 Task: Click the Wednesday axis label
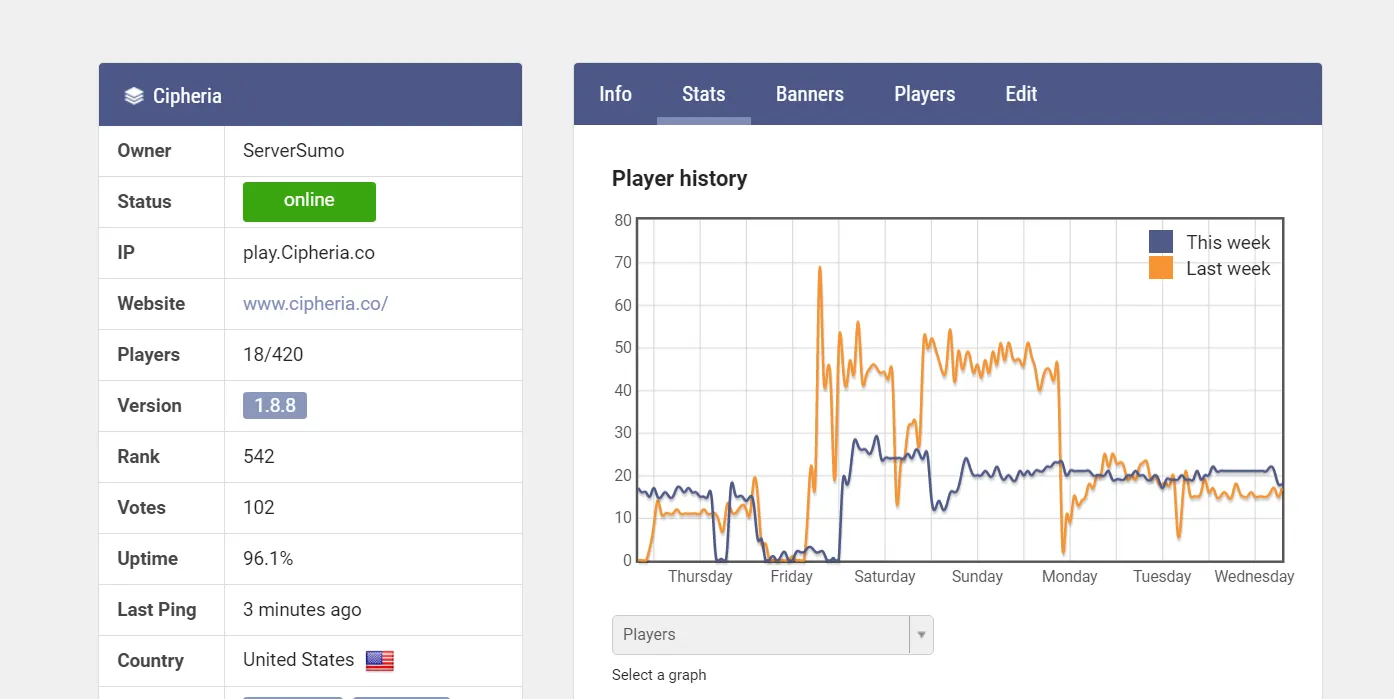(1254, 577)
